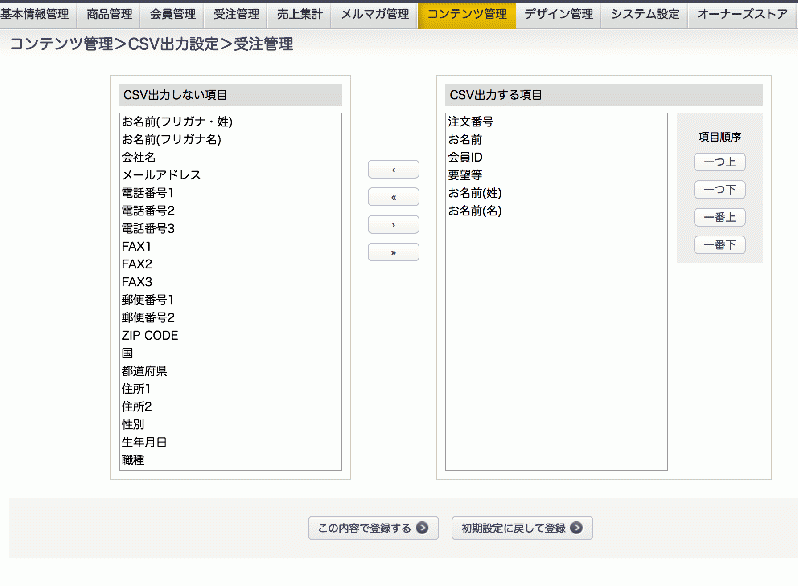The width and height of the screenshot is (798, 586).
Task: Select お名前(名) in output list
Action: pos(556,211)
